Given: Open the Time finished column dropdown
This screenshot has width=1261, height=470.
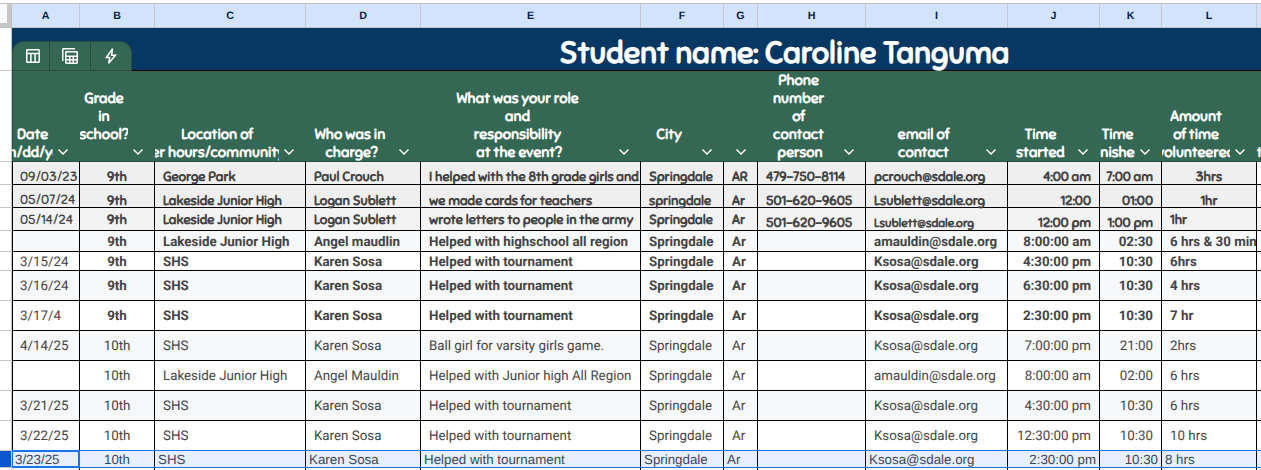Looking at the screenshot, I should (x=1145, y=152).
